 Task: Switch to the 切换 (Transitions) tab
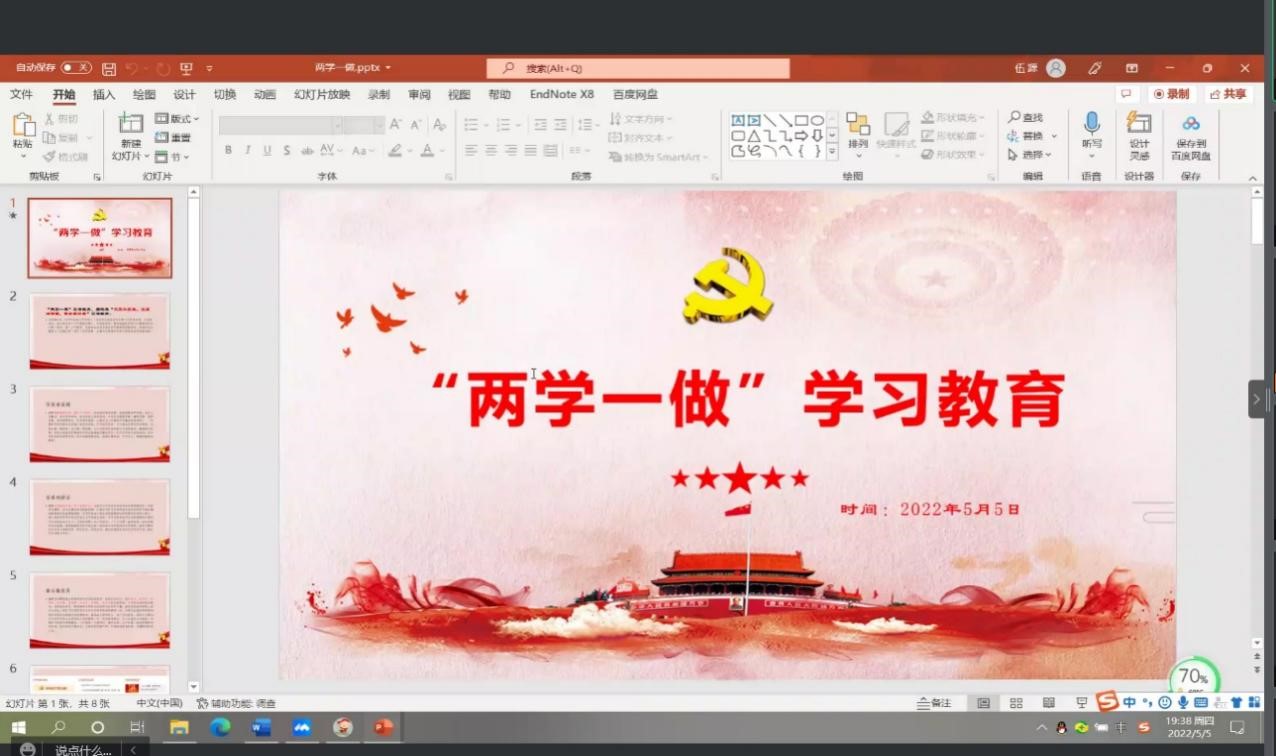click(x=225, y=94)
